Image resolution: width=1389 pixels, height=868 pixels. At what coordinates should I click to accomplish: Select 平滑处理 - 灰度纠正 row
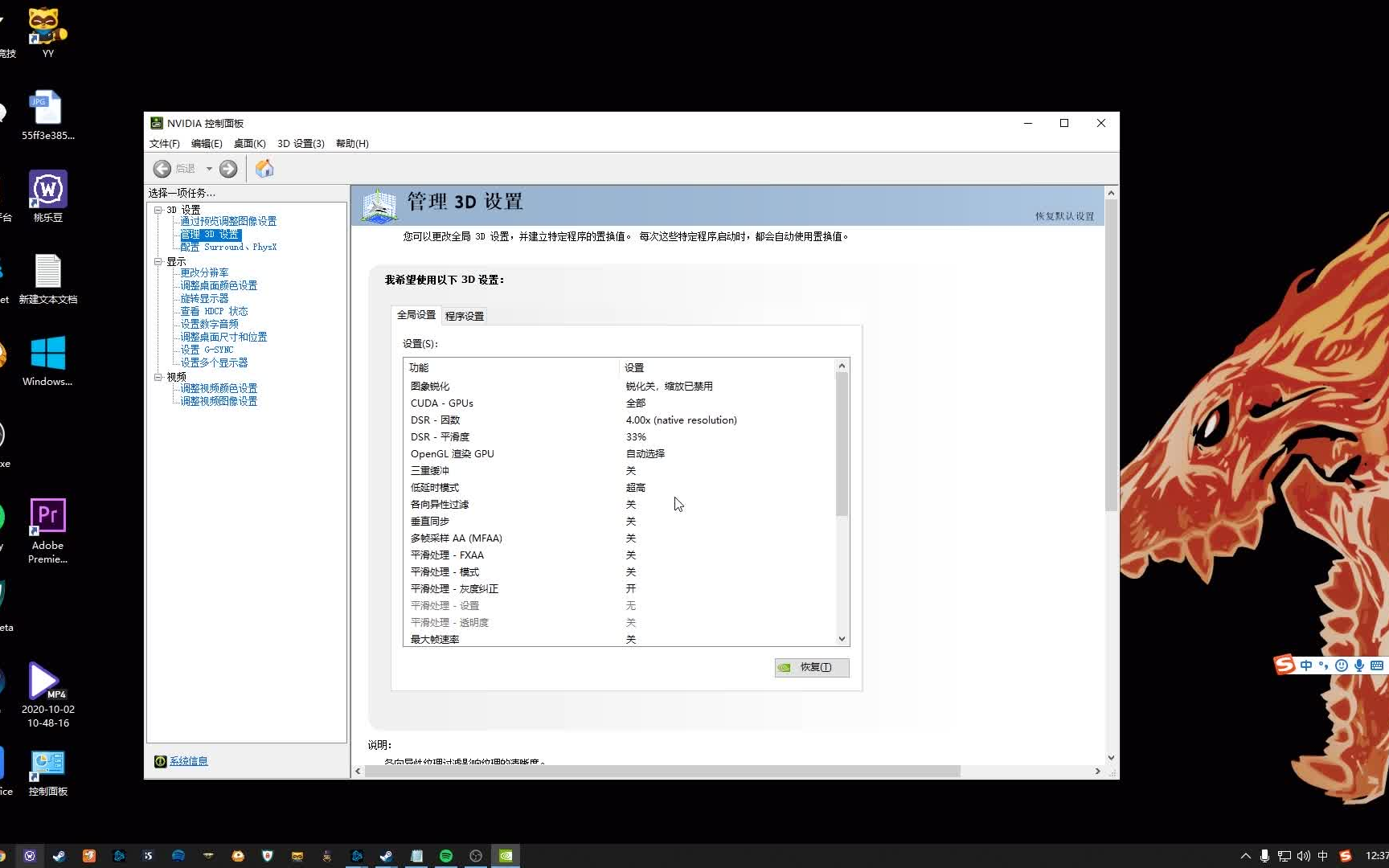(619, 589)
